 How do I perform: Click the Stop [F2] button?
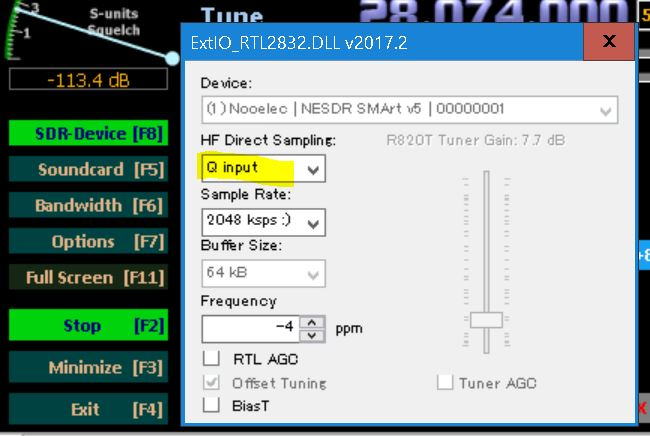pos(88,325)
